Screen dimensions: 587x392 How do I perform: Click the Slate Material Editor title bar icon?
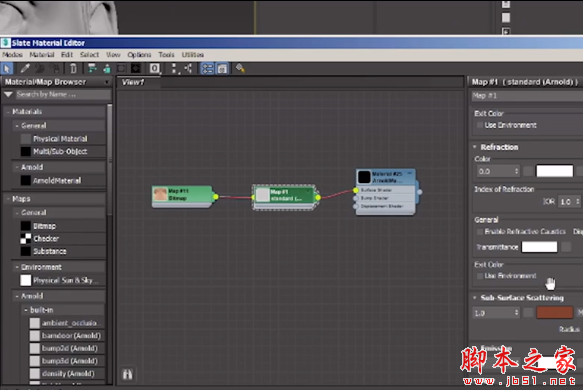click(6, 43)
